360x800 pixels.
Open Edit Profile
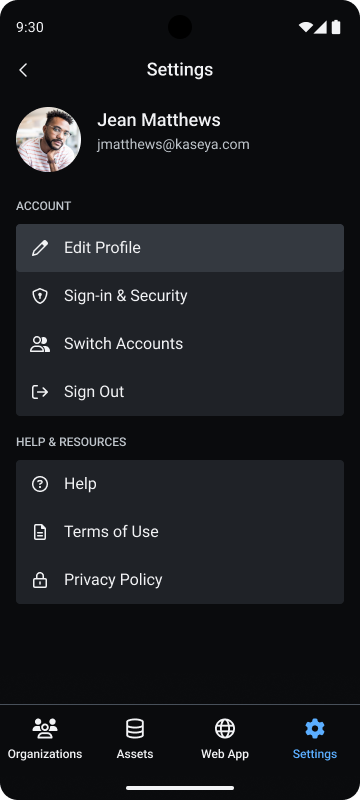click(x=180, y=248)
